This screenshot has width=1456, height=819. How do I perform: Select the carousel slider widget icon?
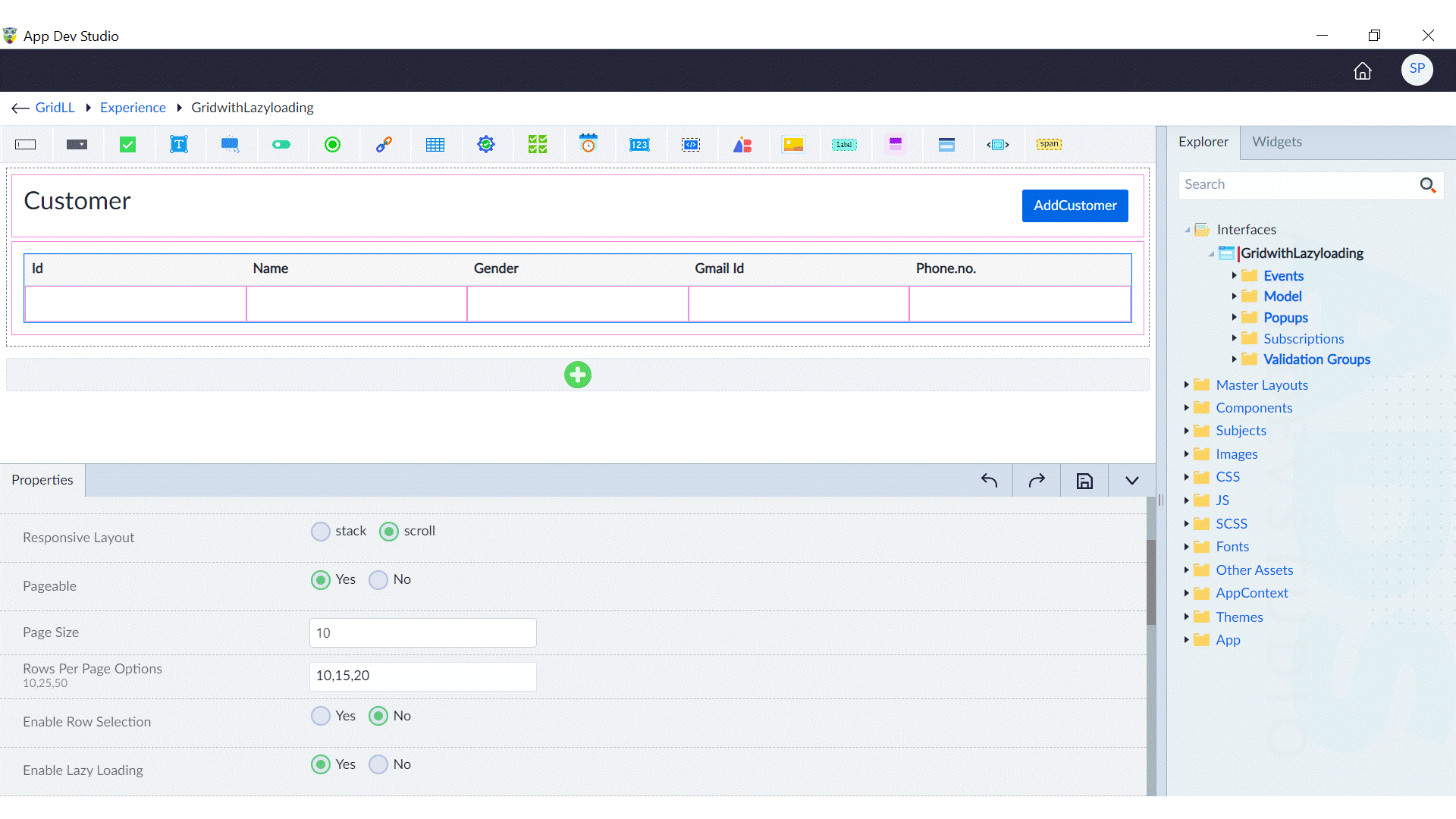(998, 145)
